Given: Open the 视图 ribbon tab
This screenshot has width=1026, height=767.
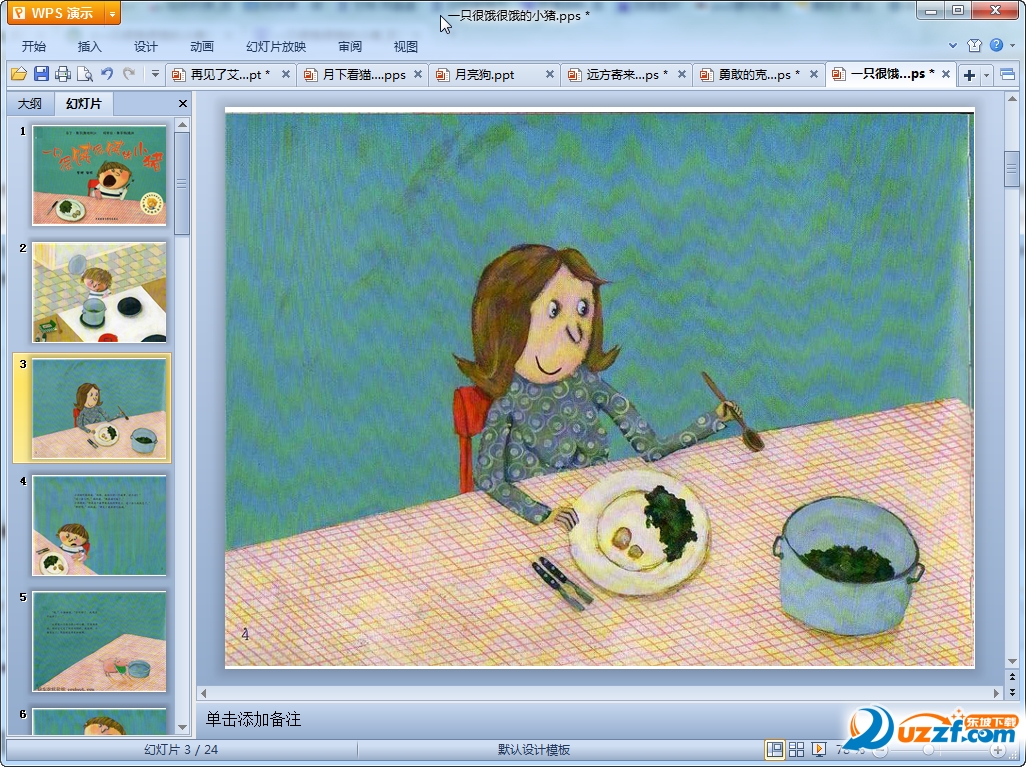Looking at the screenshot, I should [405, 46].
